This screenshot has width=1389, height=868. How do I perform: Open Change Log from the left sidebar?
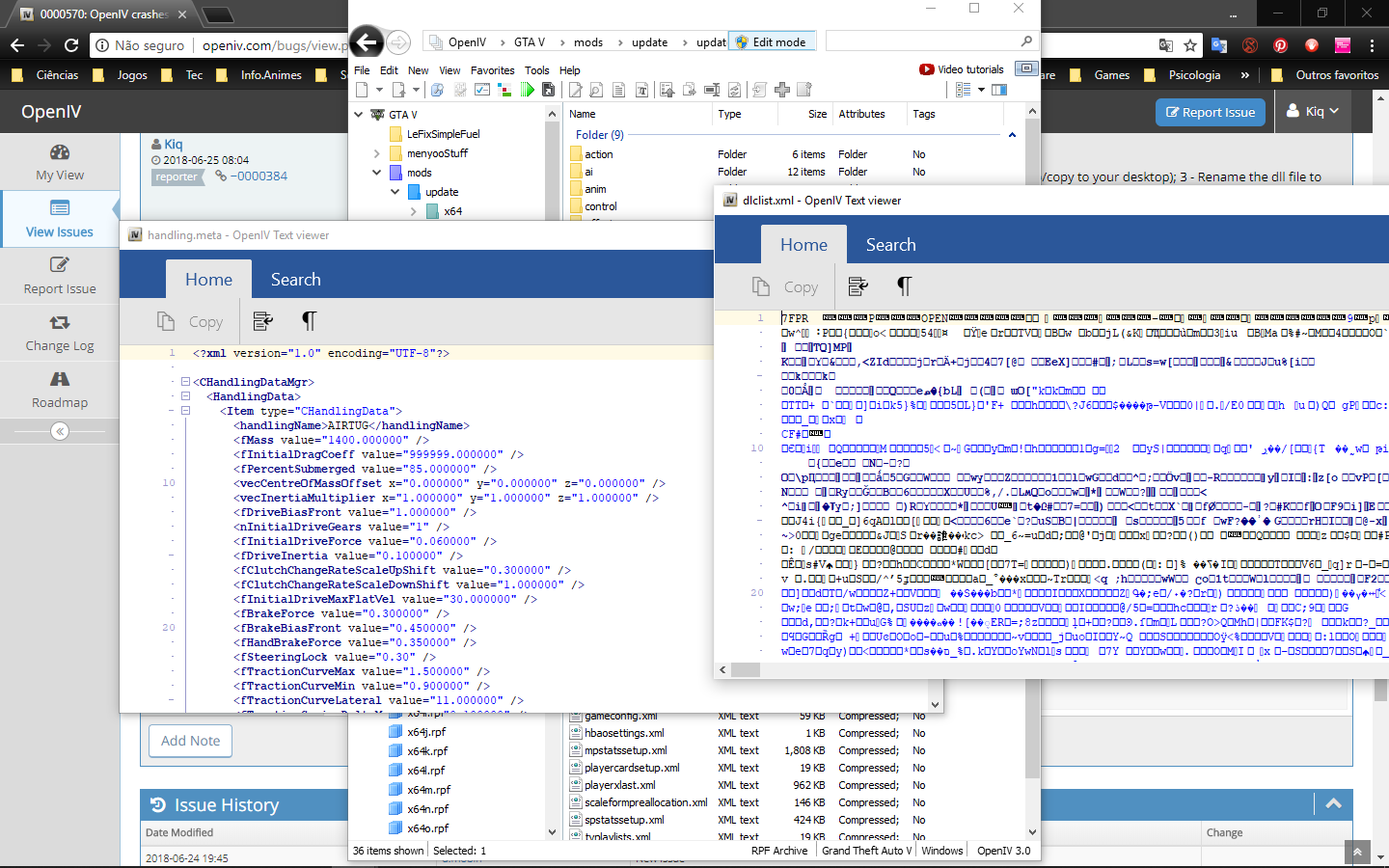click(x=60, y=333)
